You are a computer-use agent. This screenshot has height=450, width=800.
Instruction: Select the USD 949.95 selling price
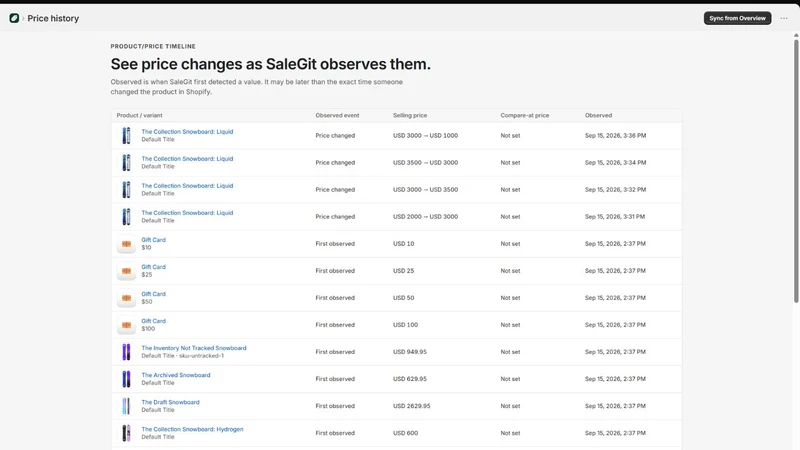(410, 352)
